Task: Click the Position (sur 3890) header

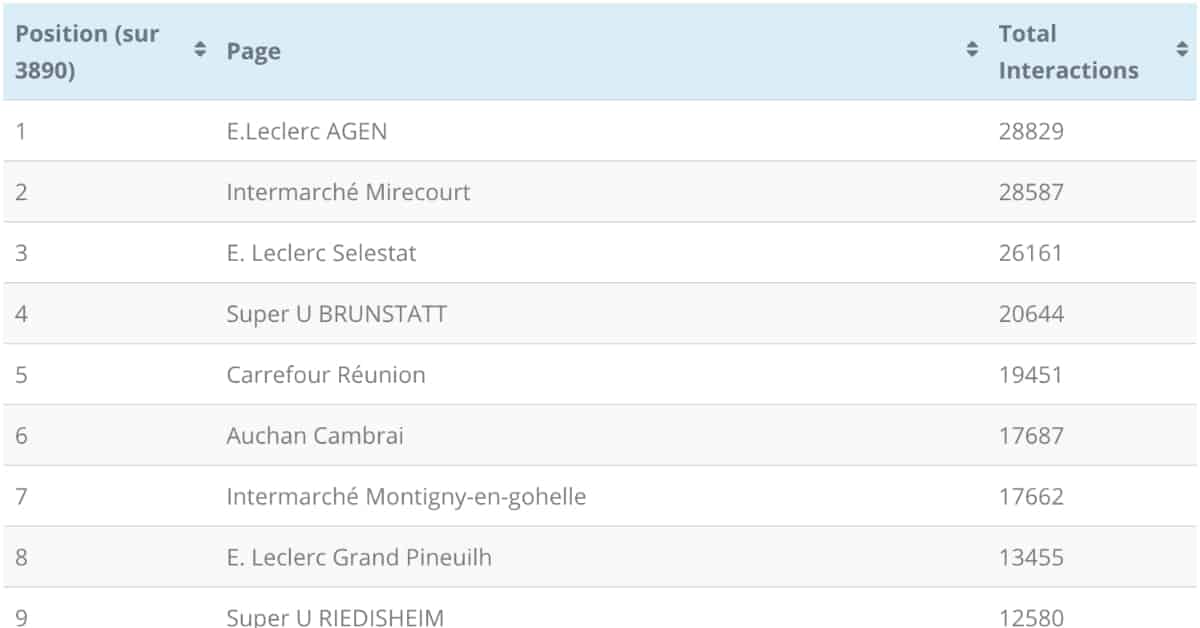Action: 88,52
